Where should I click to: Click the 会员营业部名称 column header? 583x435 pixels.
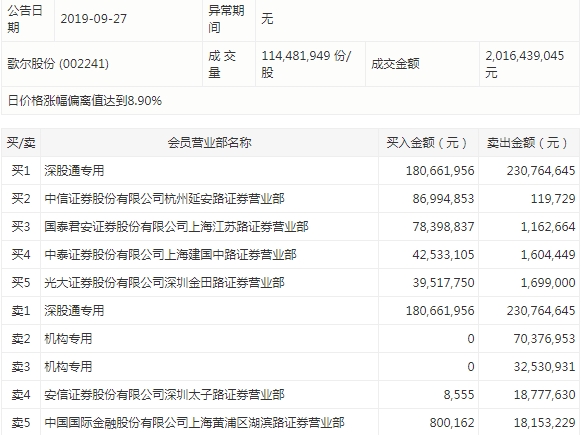tap(209, 142)
